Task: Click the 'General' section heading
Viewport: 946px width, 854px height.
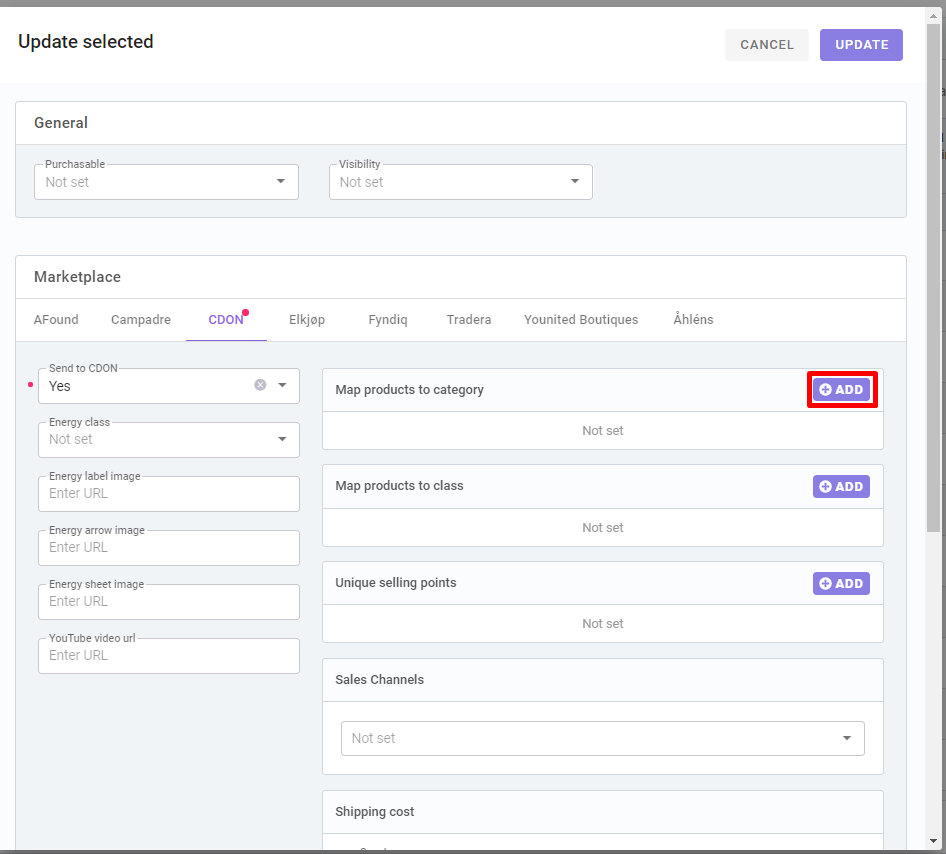Action: 61,123
